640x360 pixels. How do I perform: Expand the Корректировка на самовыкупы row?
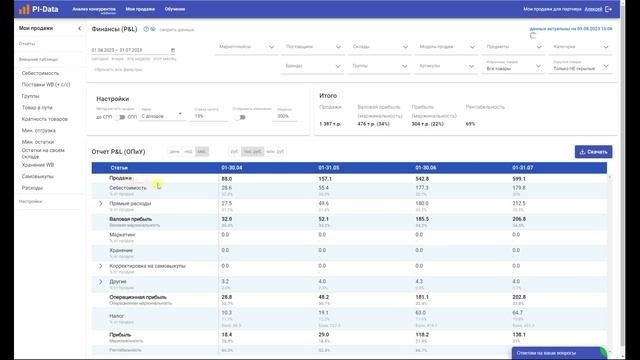(x=101, y=266)
